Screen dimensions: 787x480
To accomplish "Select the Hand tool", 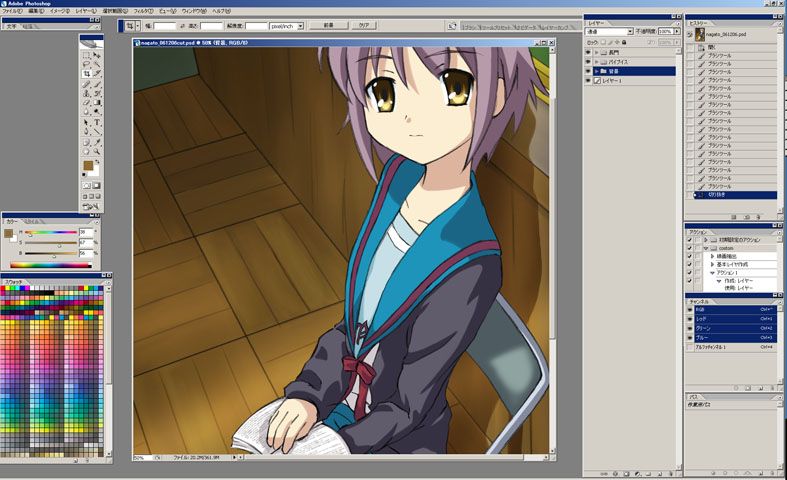I will coord(86,151).
